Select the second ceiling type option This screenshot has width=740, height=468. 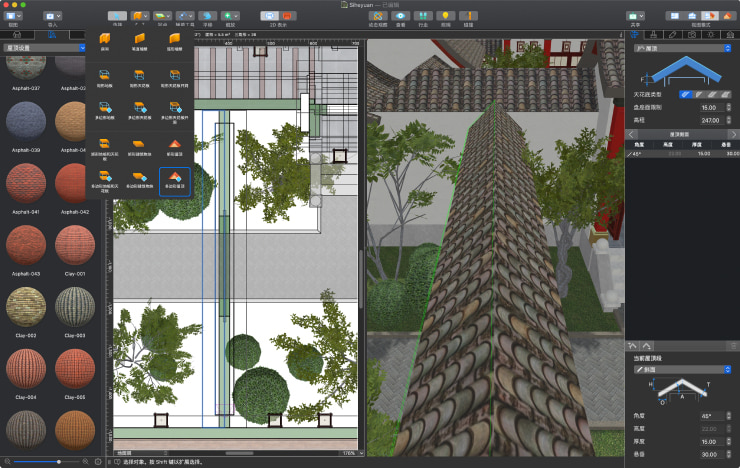pyautogui.click(x=698, y=94)
